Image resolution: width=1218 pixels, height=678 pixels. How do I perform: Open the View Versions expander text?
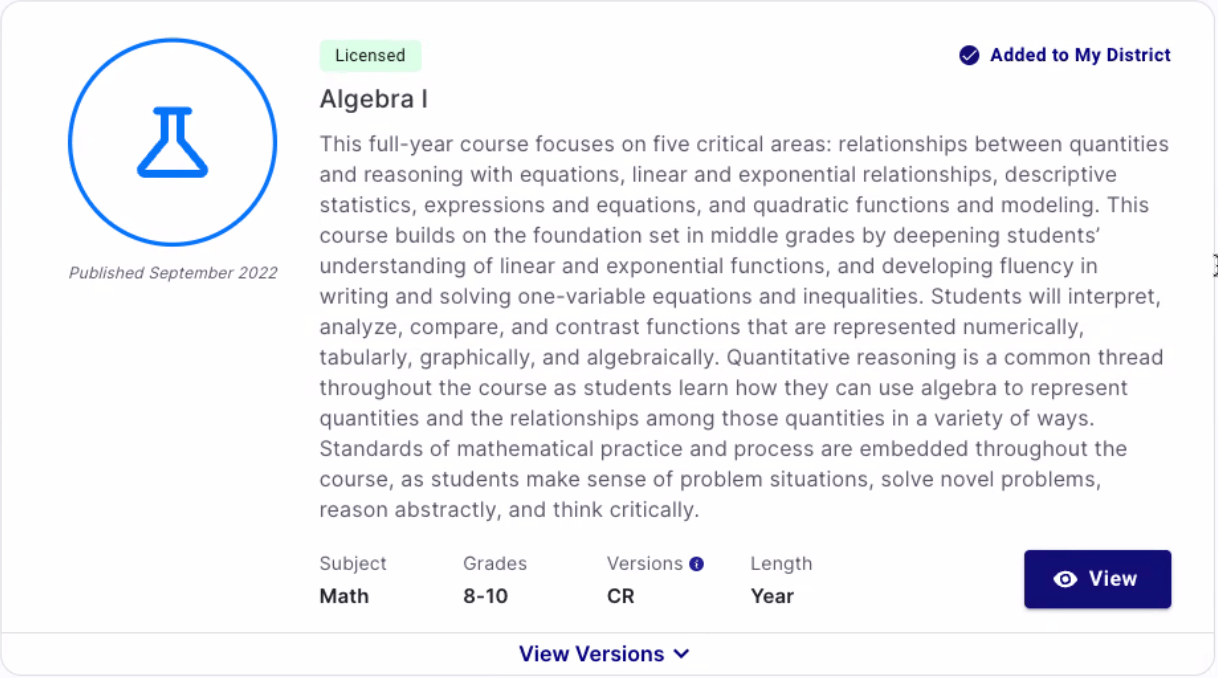[591, 654]
